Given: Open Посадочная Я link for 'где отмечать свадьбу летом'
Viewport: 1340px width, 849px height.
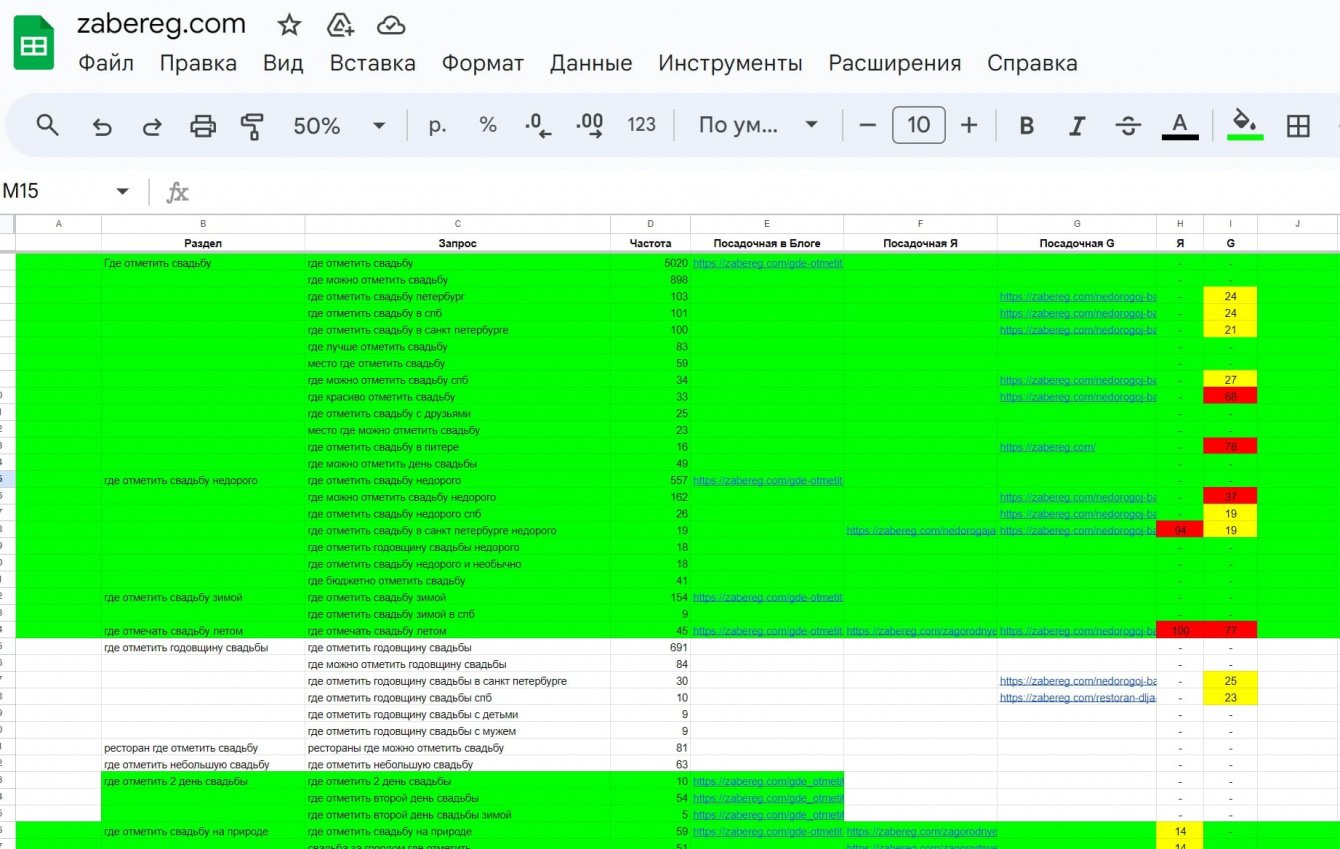Looking at the screenshot, I should point(921,631).
